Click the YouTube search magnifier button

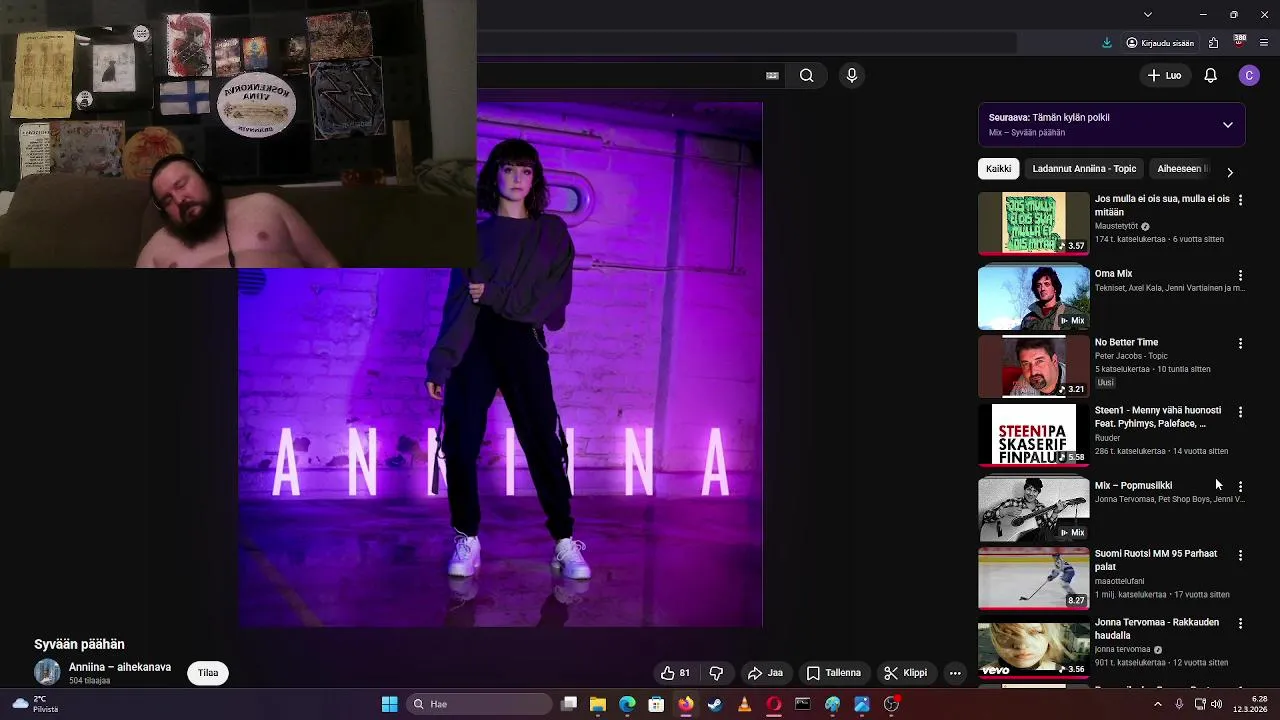806,75
